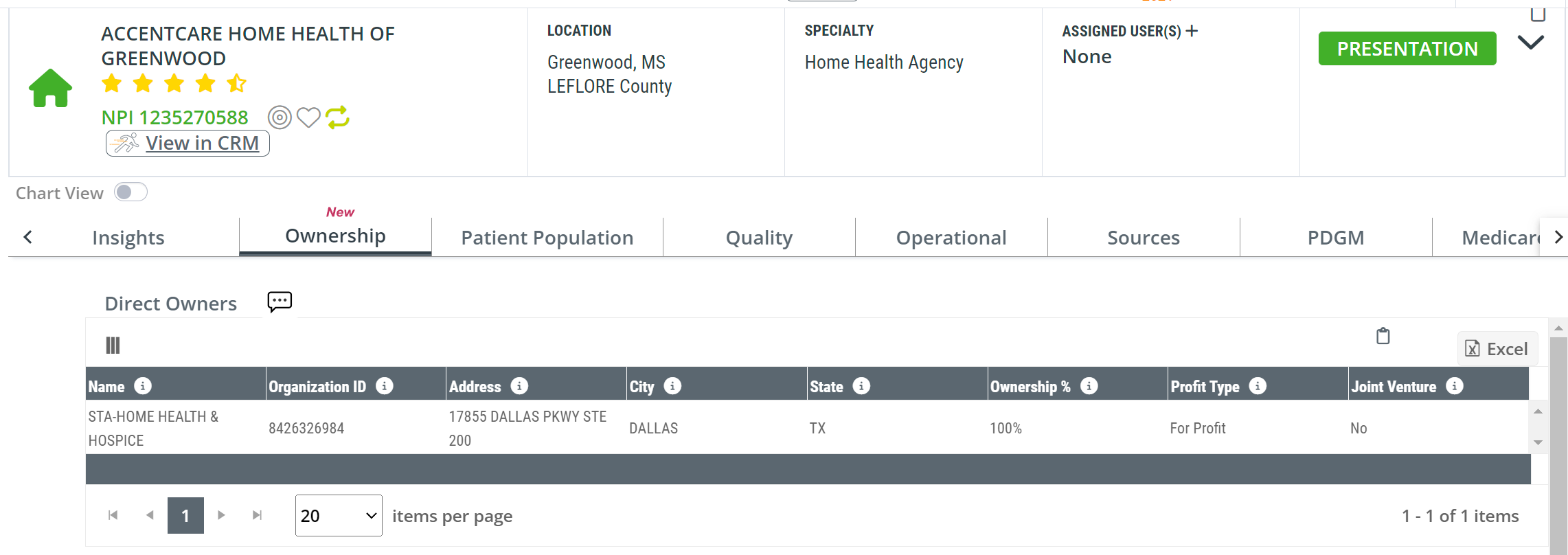Show info for Profit Type column
Viewport: 1568px width, 555px height.
[x=1258, y=386]
